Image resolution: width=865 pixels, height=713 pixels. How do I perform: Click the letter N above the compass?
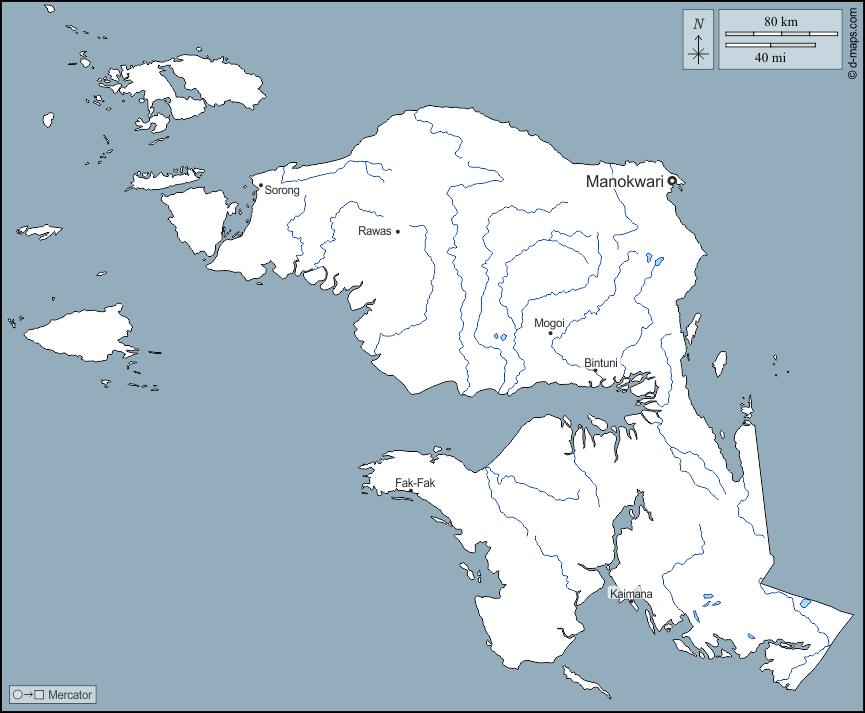coord(699,24)
